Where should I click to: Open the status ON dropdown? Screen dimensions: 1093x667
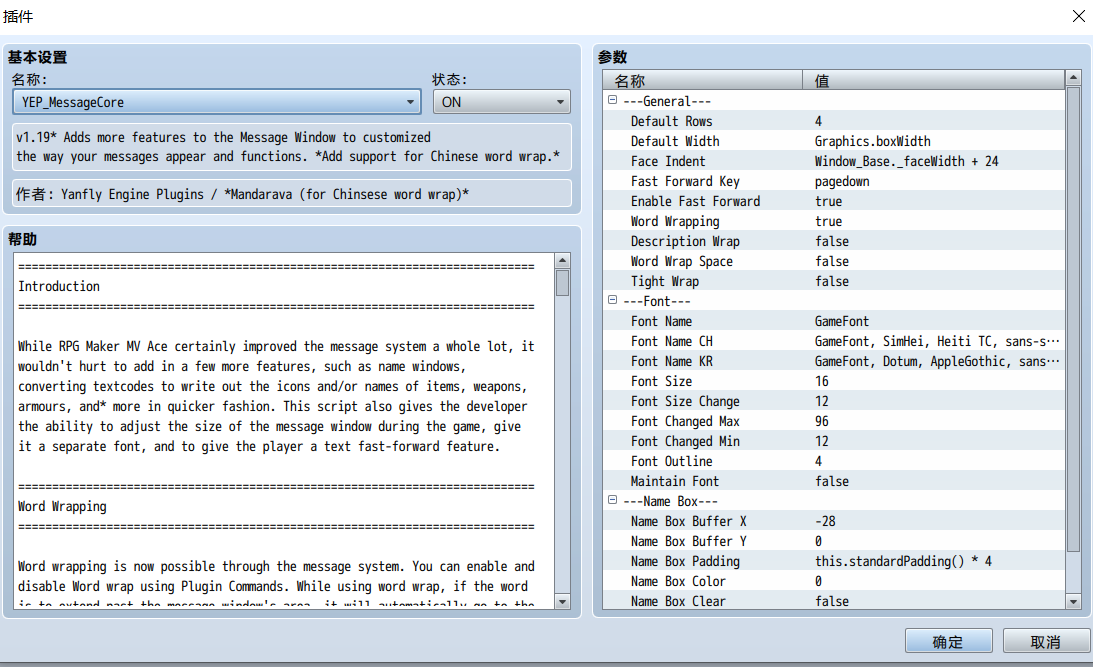coord(502,102)
